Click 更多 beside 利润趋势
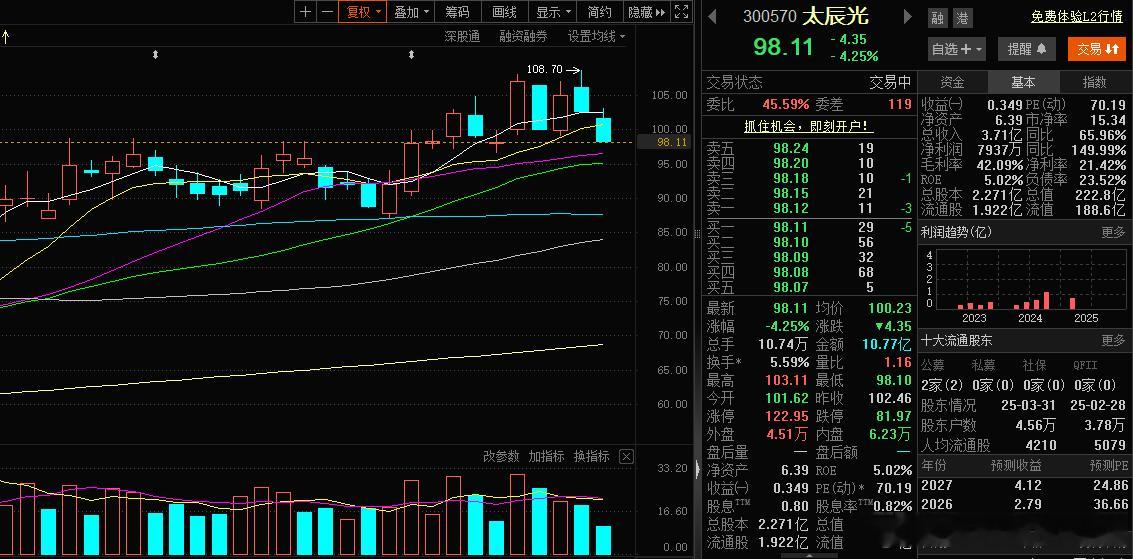Image resolution: width=1133 pixels, height=559 pixels. point(1113,233)
